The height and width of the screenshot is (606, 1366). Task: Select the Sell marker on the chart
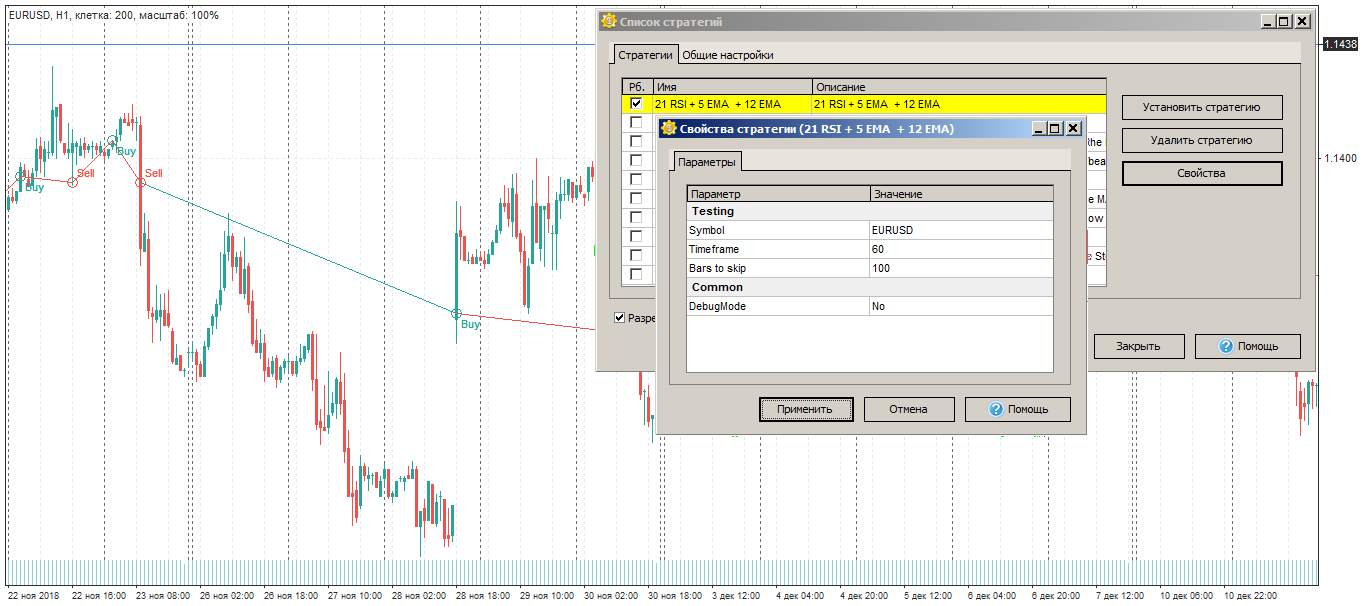[152, 172]
